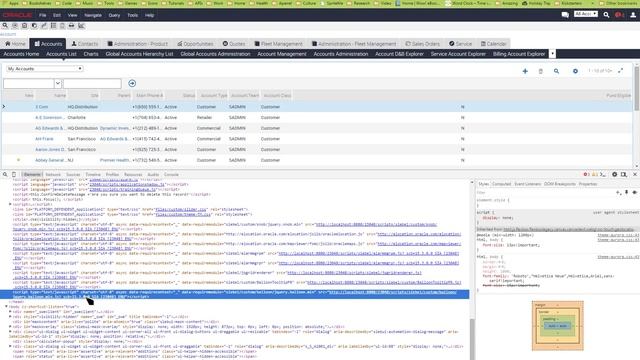
Task: Open the Accounts Home view link
Action: coord(21,54)
